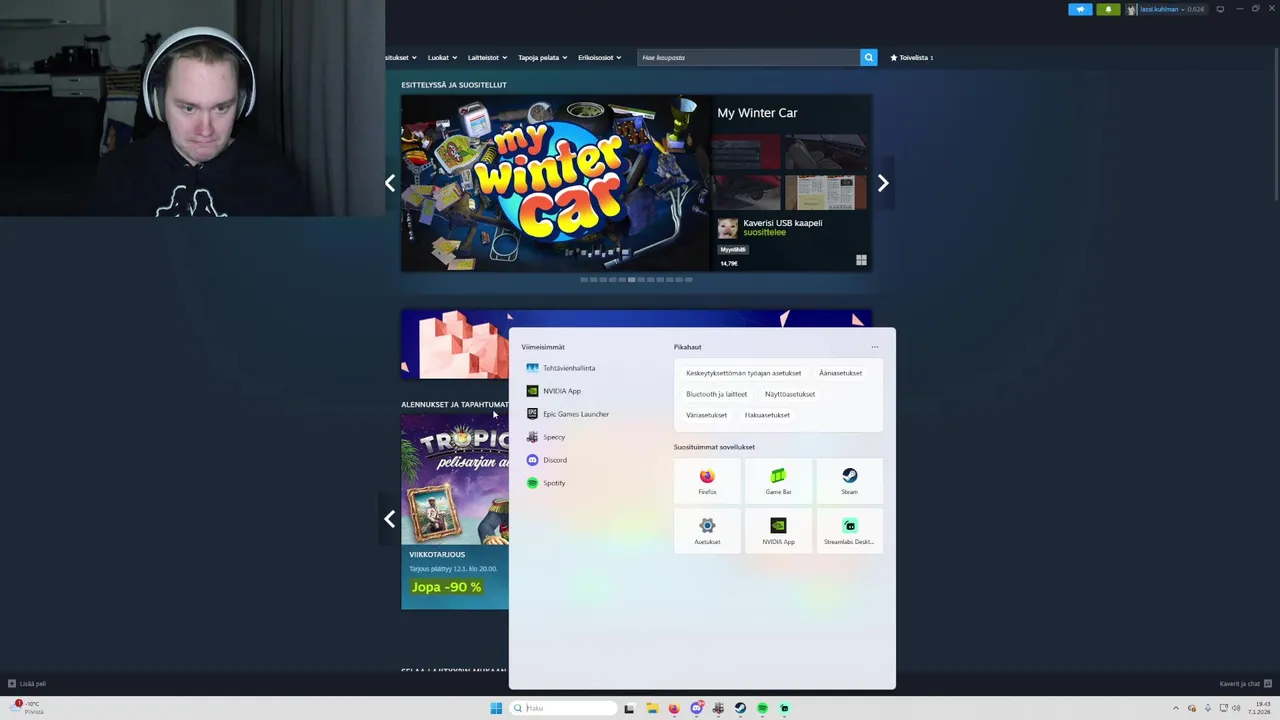This screenshot has width=1280, height=720.
Task: Open Steam notifications bell button
Action: 1108,9
